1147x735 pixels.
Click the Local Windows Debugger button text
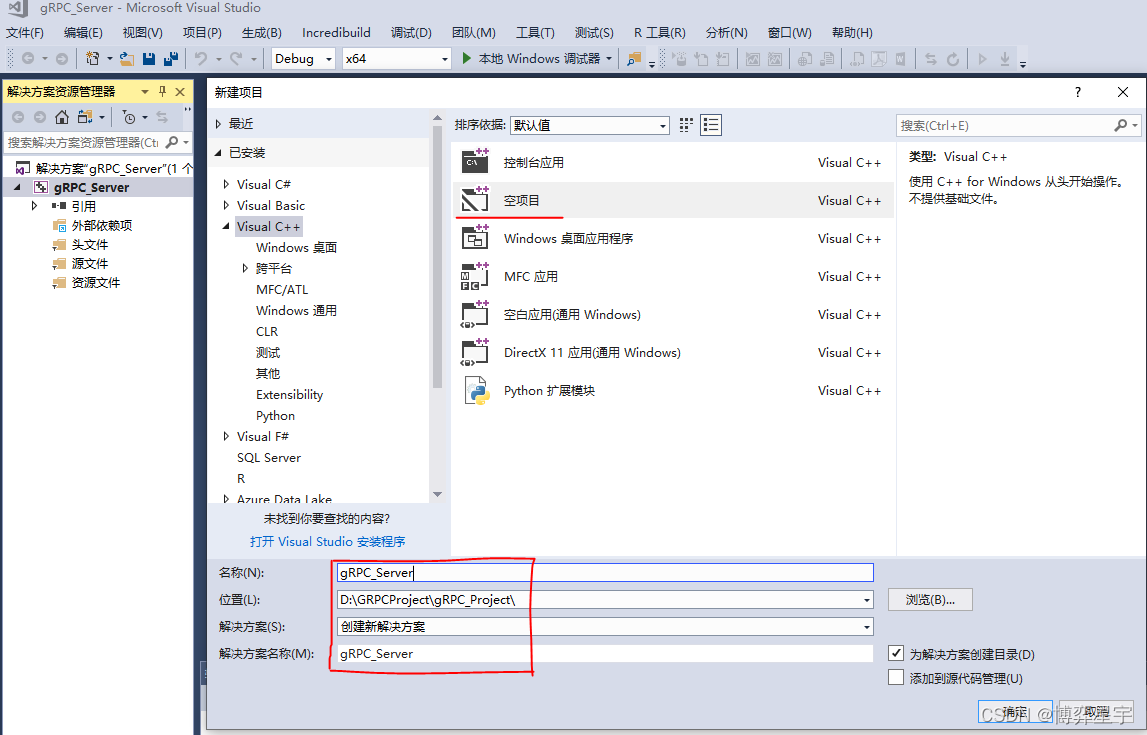[539, 59]
